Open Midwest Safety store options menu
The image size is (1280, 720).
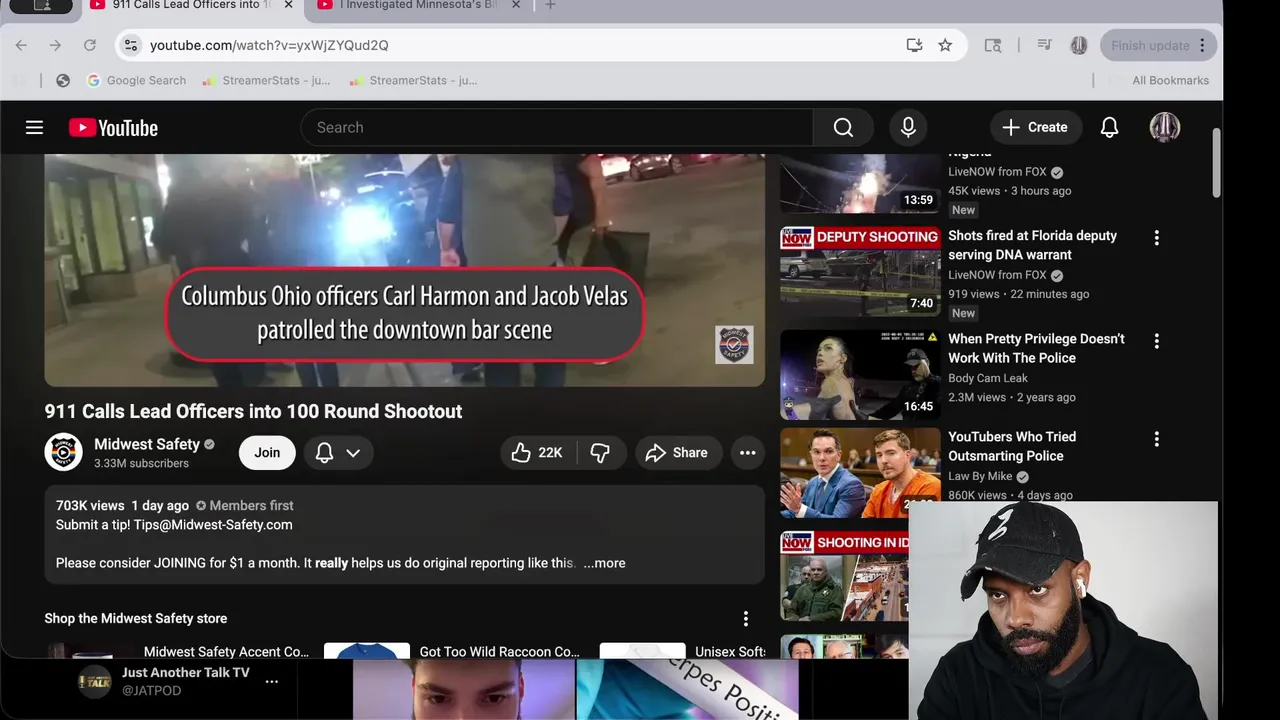coord(745,619)
